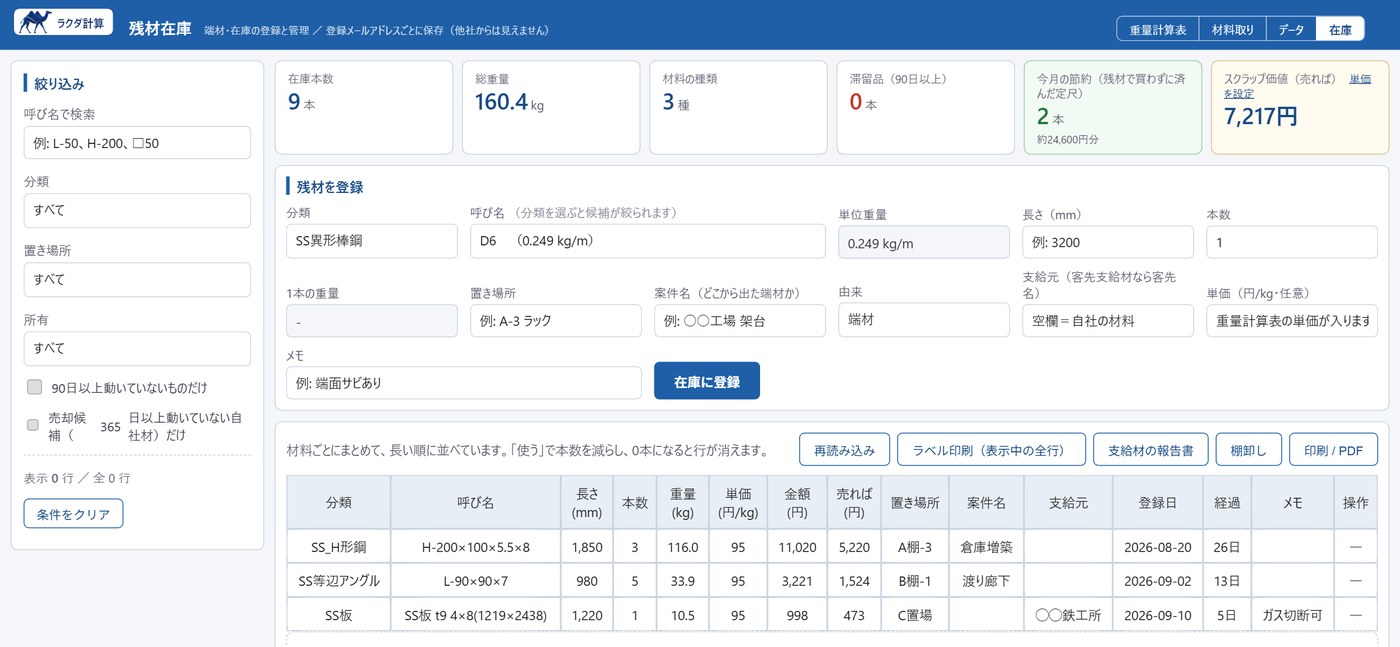The height and width of the screenshot is (647, 1400).
Task: Click the A棚-3 location cell
Action: (915, 547)
